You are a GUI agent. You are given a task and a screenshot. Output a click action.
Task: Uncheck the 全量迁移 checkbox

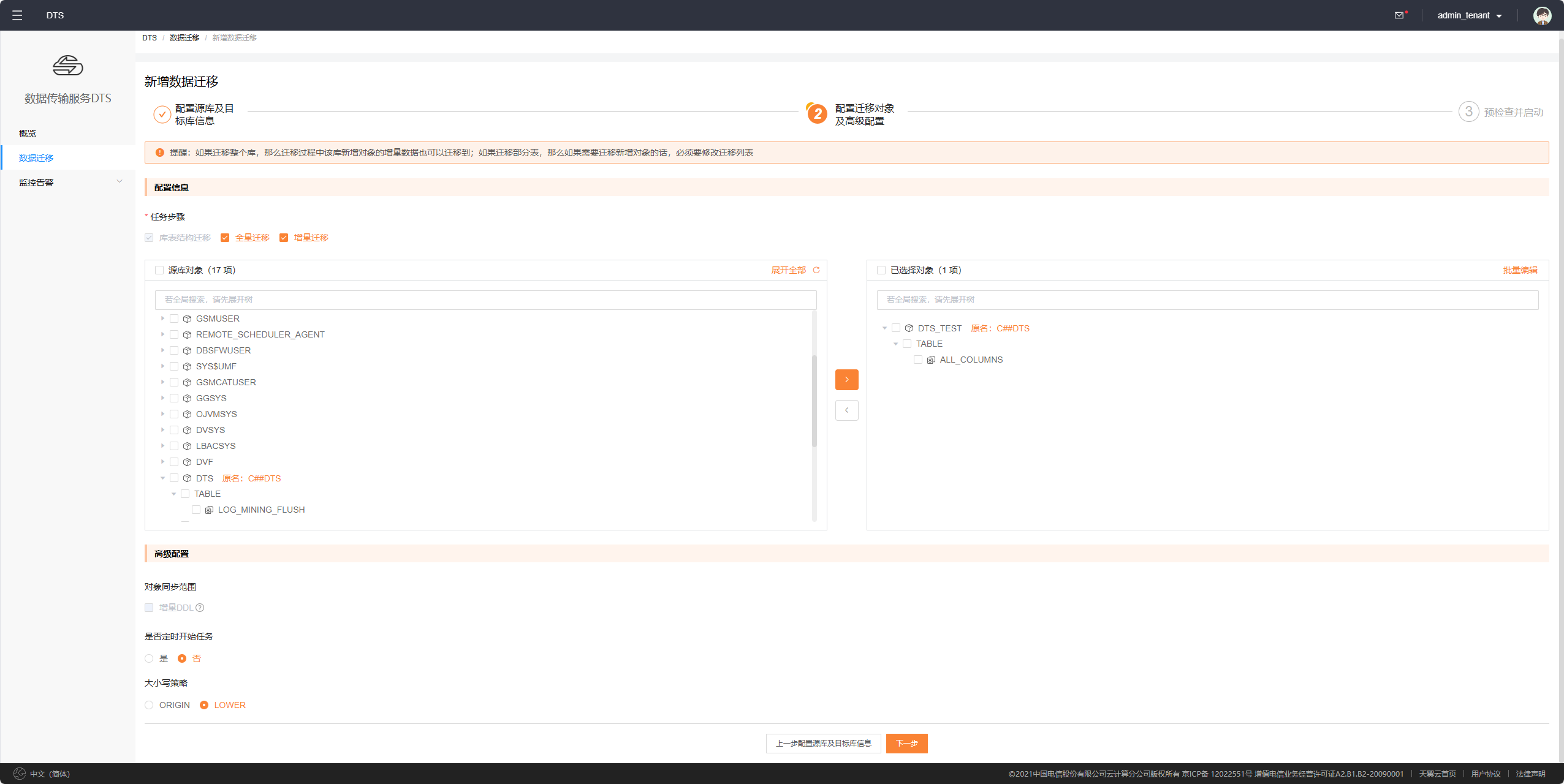225,238
